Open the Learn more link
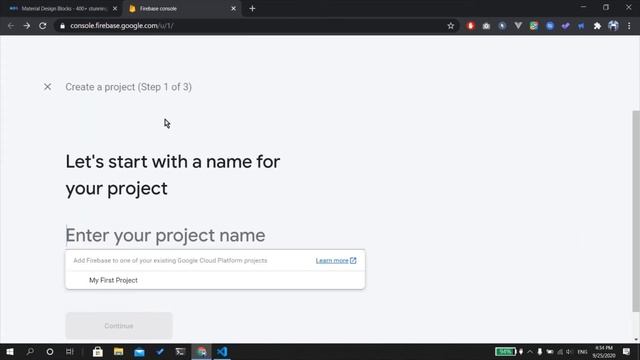 coord(336,260)
